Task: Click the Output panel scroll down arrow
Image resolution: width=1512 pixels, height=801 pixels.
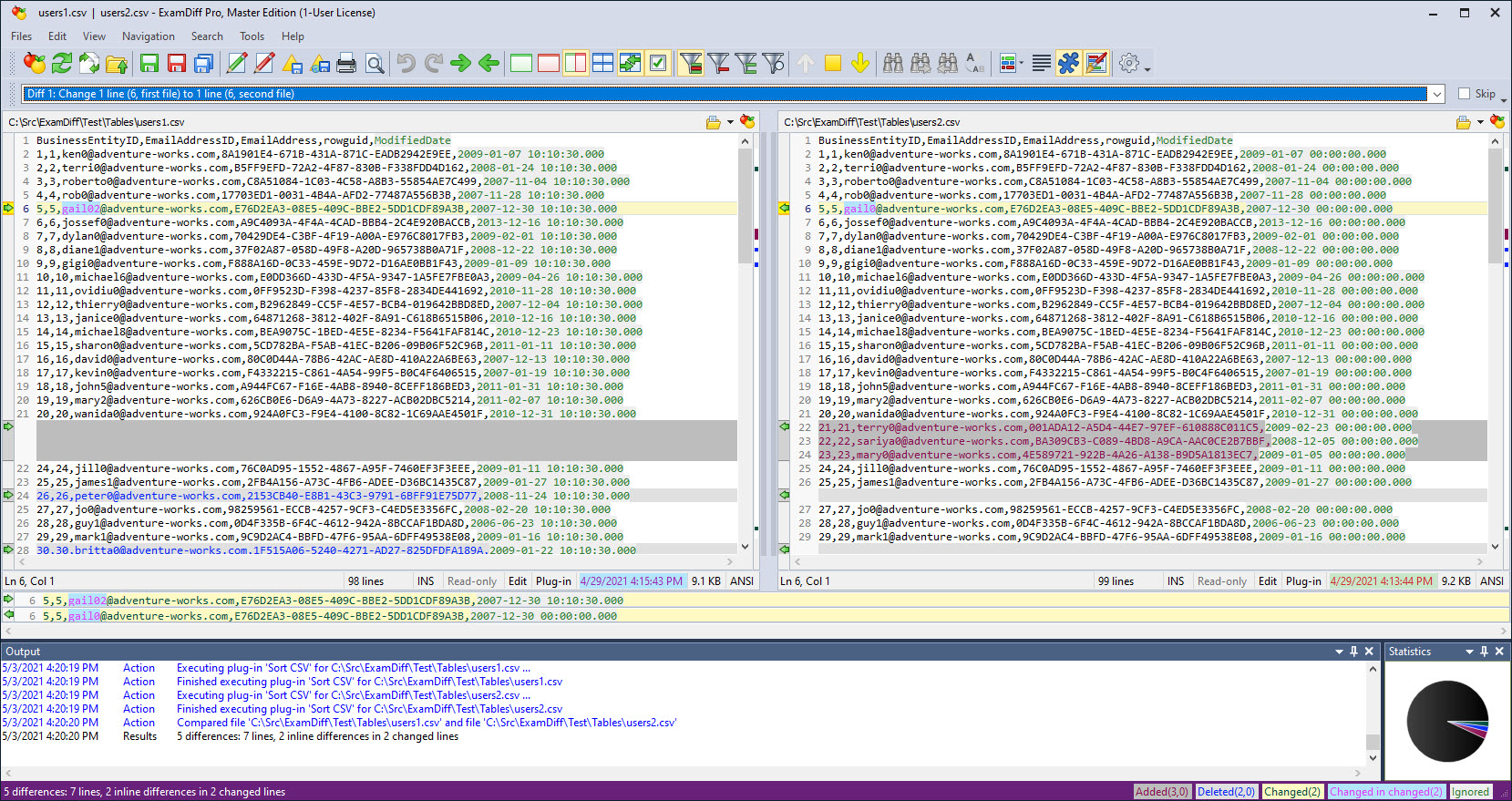Action: (x=1373, y=757)
